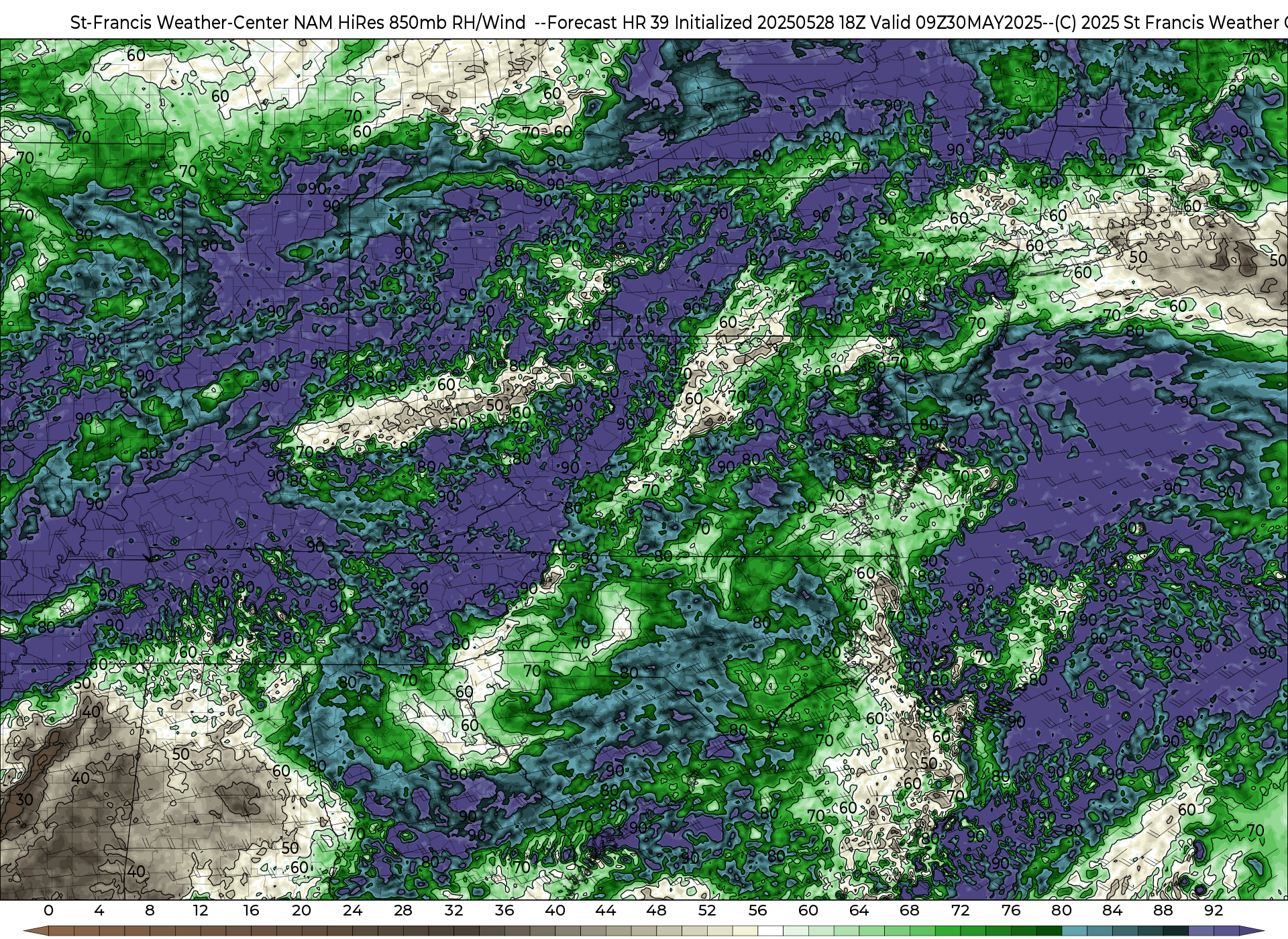Click the colorbar label '76'
Viewport: 1288px width, 939px height.
(1010, 910)
